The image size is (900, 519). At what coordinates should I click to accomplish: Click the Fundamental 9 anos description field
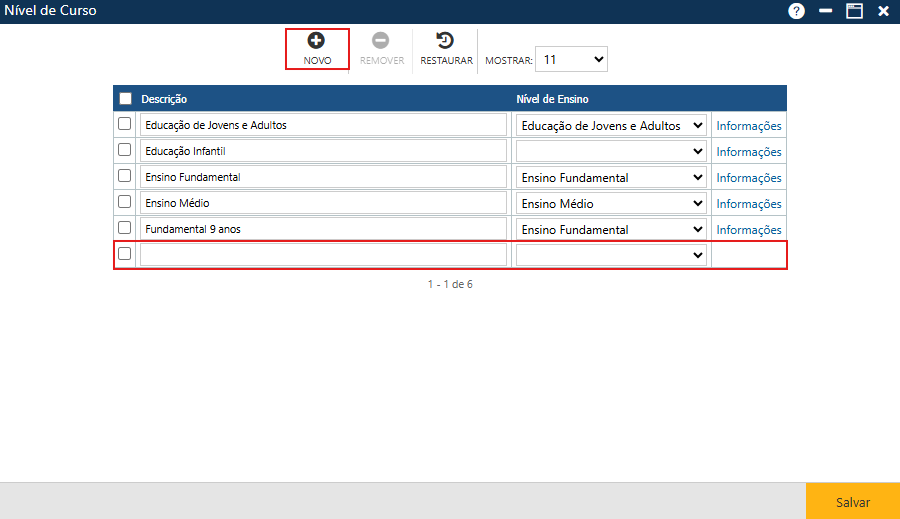pos(323,228)
